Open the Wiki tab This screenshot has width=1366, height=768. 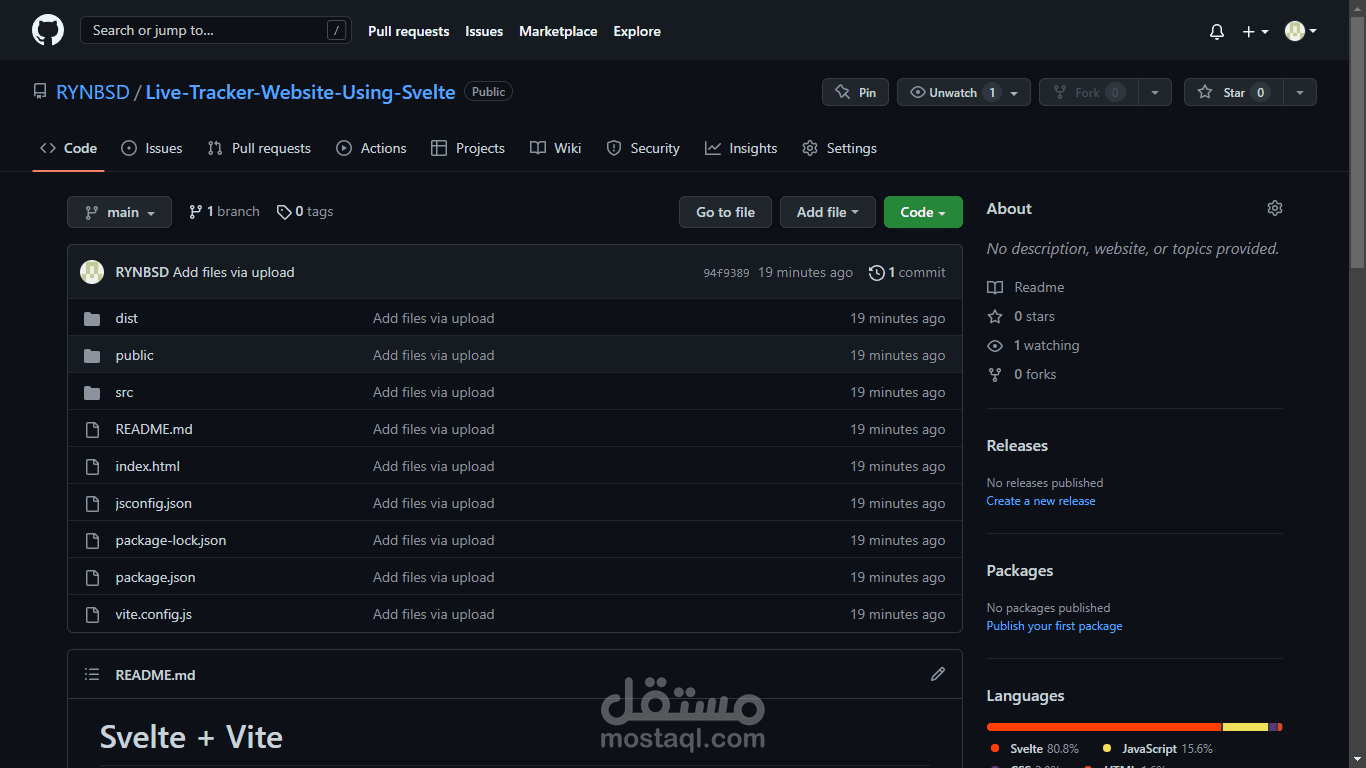(x=555, y=148)
